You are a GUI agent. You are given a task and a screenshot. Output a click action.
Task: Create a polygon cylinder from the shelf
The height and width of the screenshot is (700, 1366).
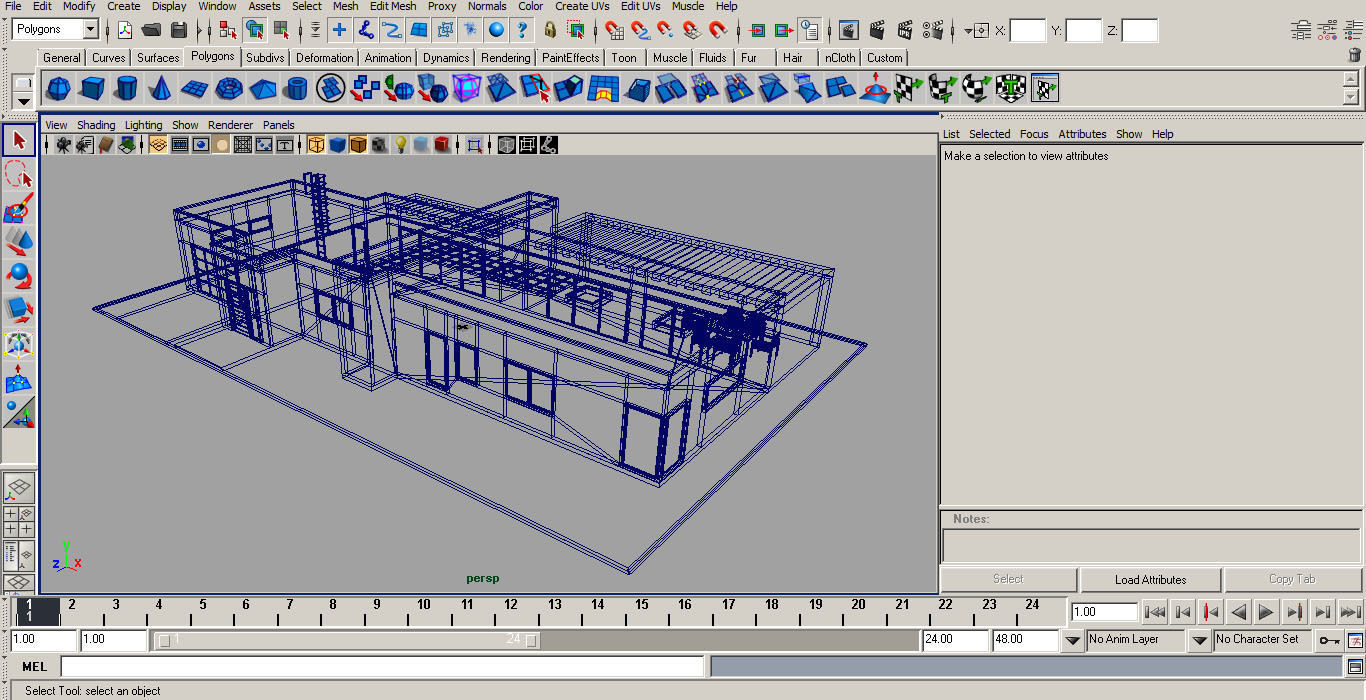127,88
